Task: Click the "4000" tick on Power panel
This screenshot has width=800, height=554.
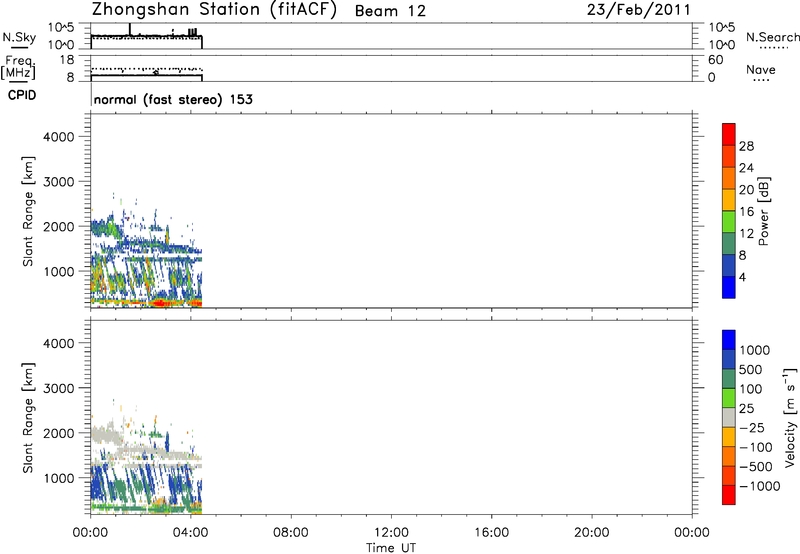Action: [59, 137]
